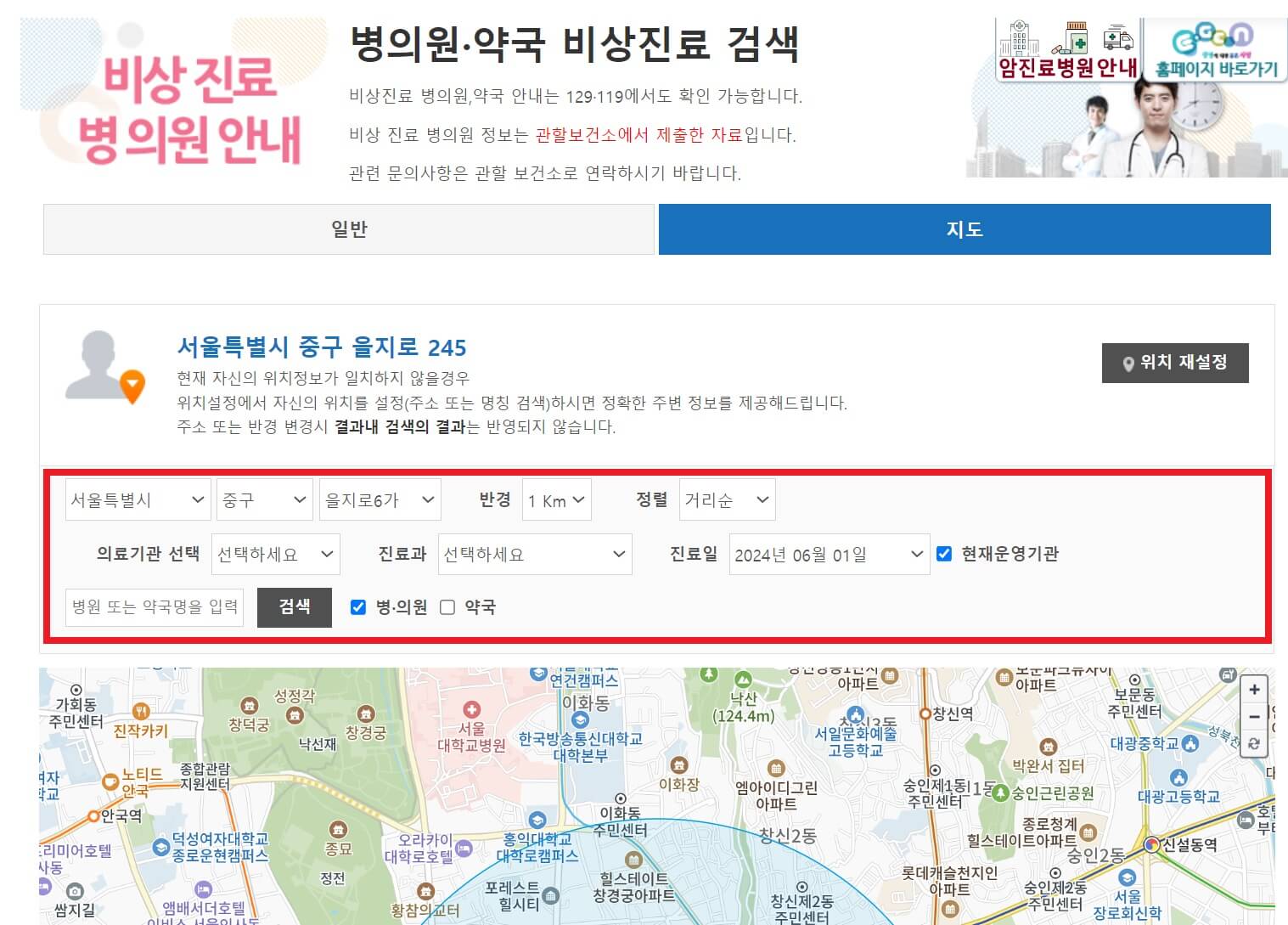Image resolution: width=1288 pixels, height=925 pixels.
Task: Open the 진료과 선택하세요 dropdown
Action: click(x=535, y=554)
